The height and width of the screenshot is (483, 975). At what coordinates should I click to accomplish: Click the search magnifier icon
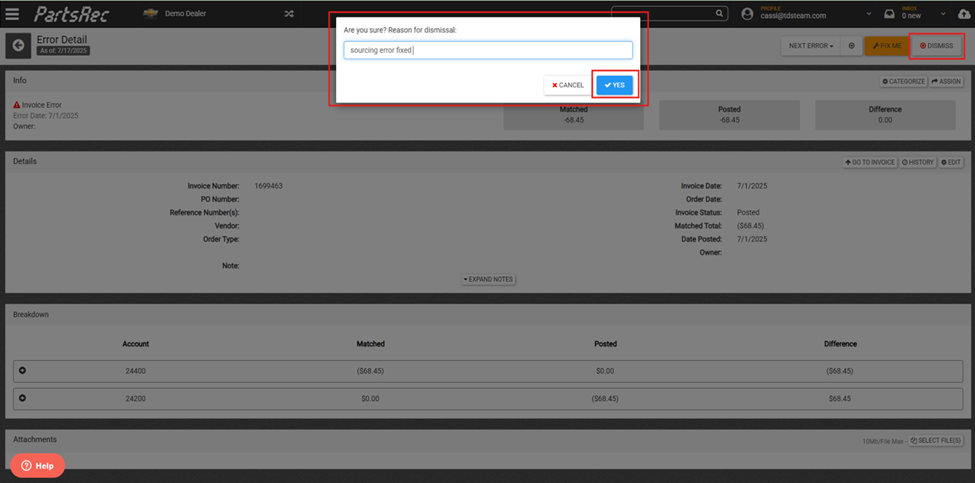pyautogui.click(x=719, y=13)
